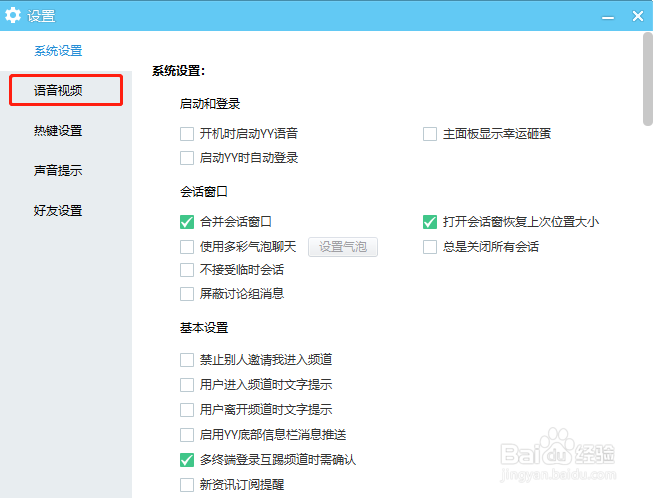653x498 pixels.
Task: Enable 用户离开频道时文字提示
Action: (187, 410)
